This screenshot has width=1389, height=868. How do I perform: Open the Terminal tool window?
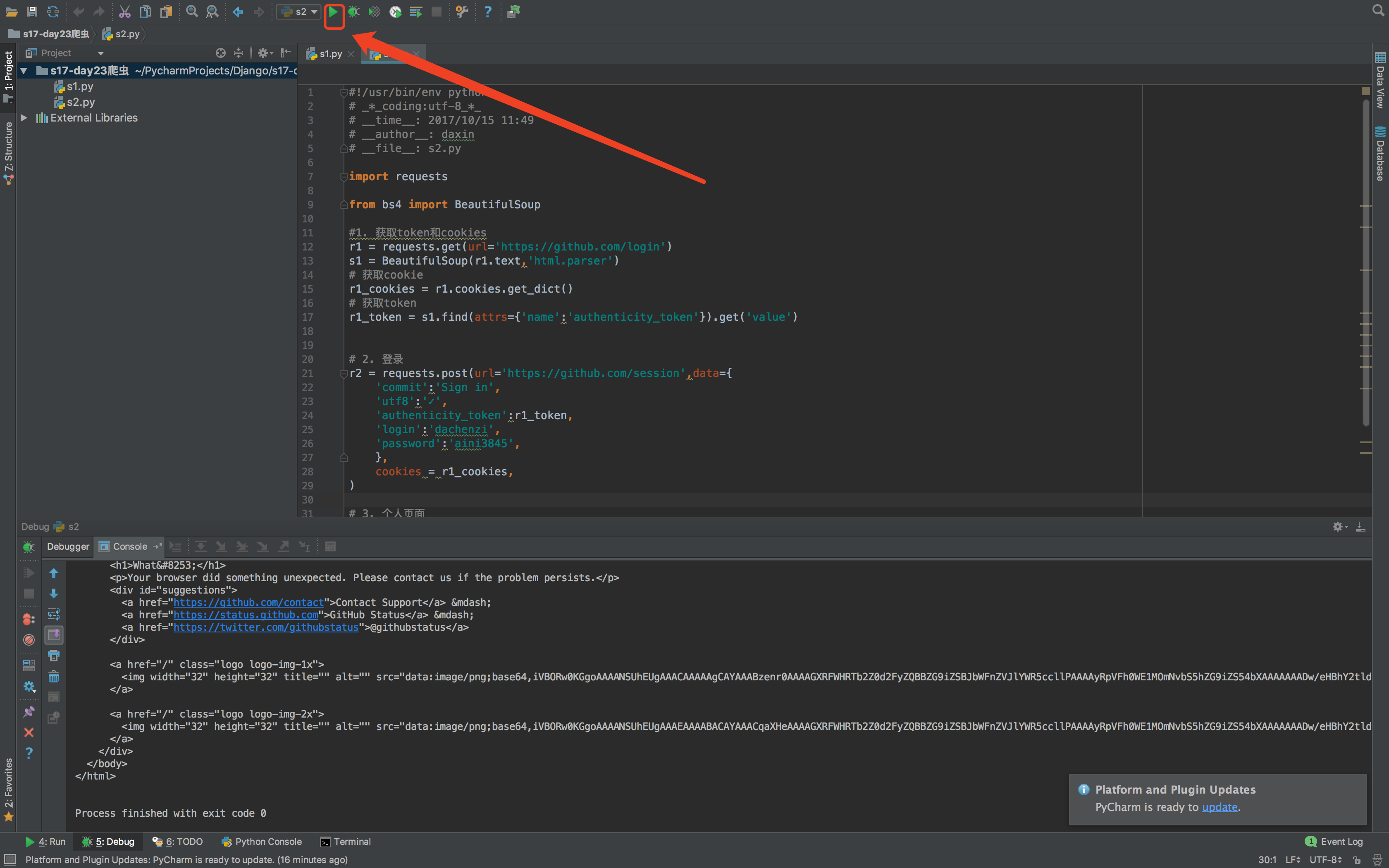coord(346,842)
